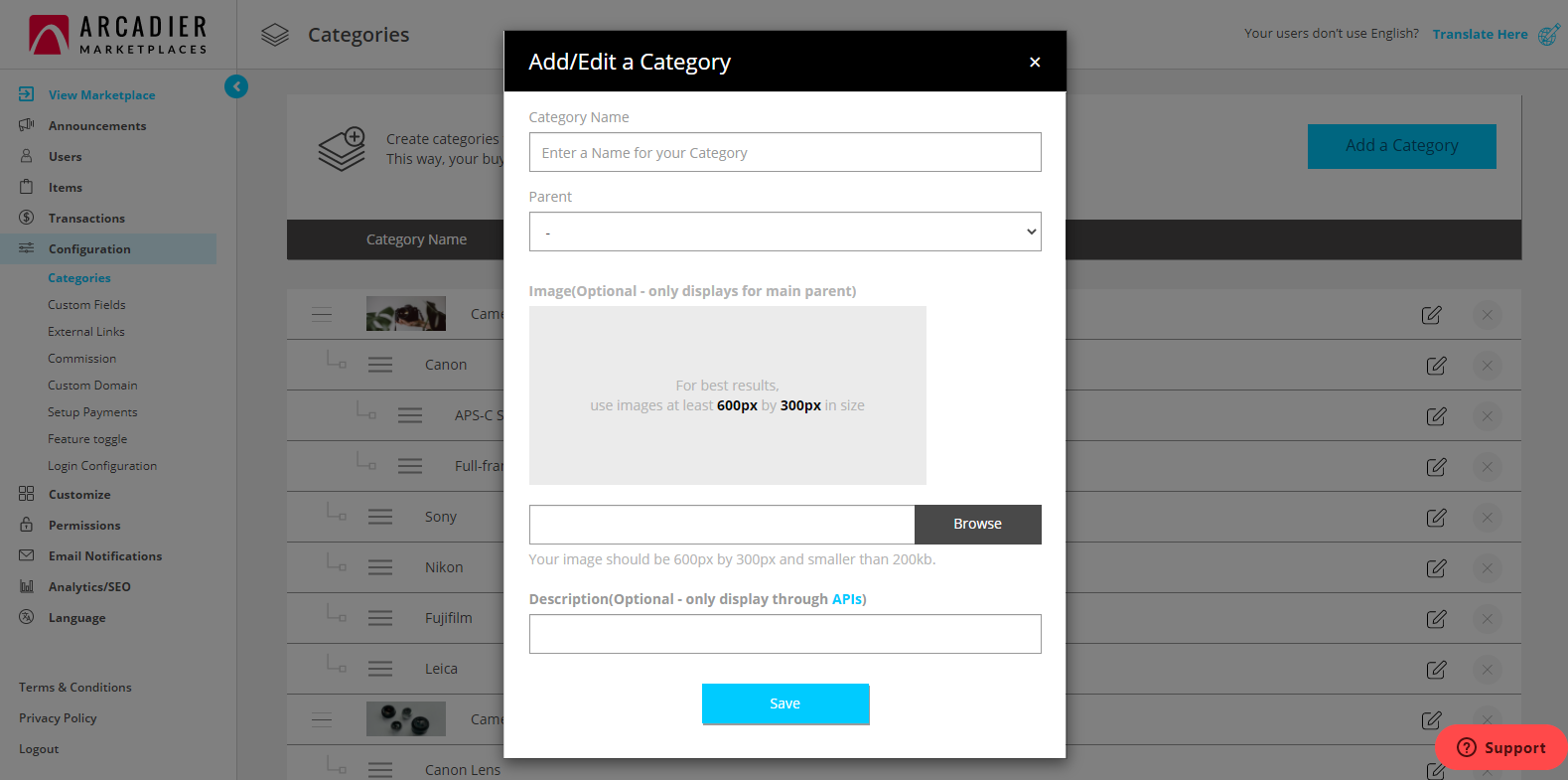Image resolution: width=1568 pixels, height=780 pixels.
Task: Select Categories submenu
Action: [x=79, y=278]
